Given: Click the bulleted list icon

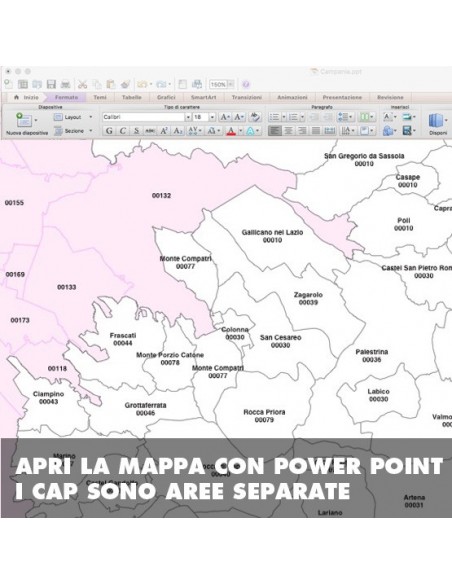Looking at the screenshot, I should click(x=274, y=117).
